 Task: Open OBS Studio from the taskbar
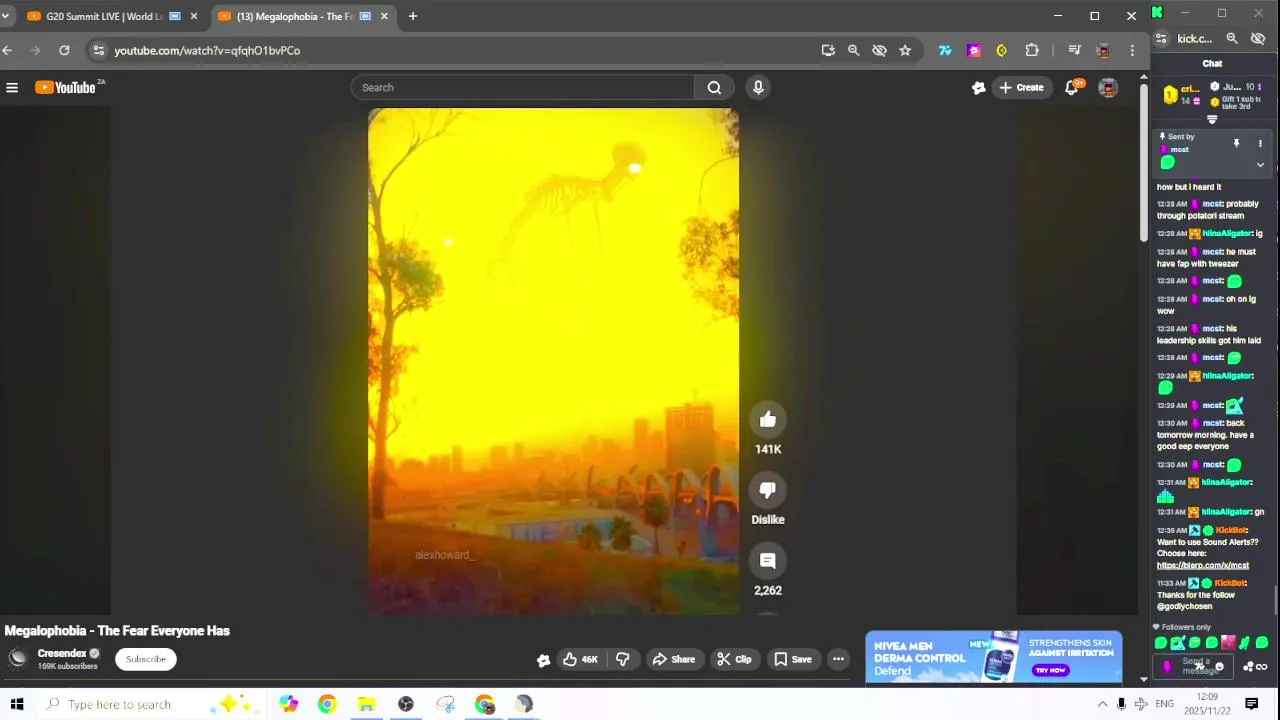click(x=406, y=704)
